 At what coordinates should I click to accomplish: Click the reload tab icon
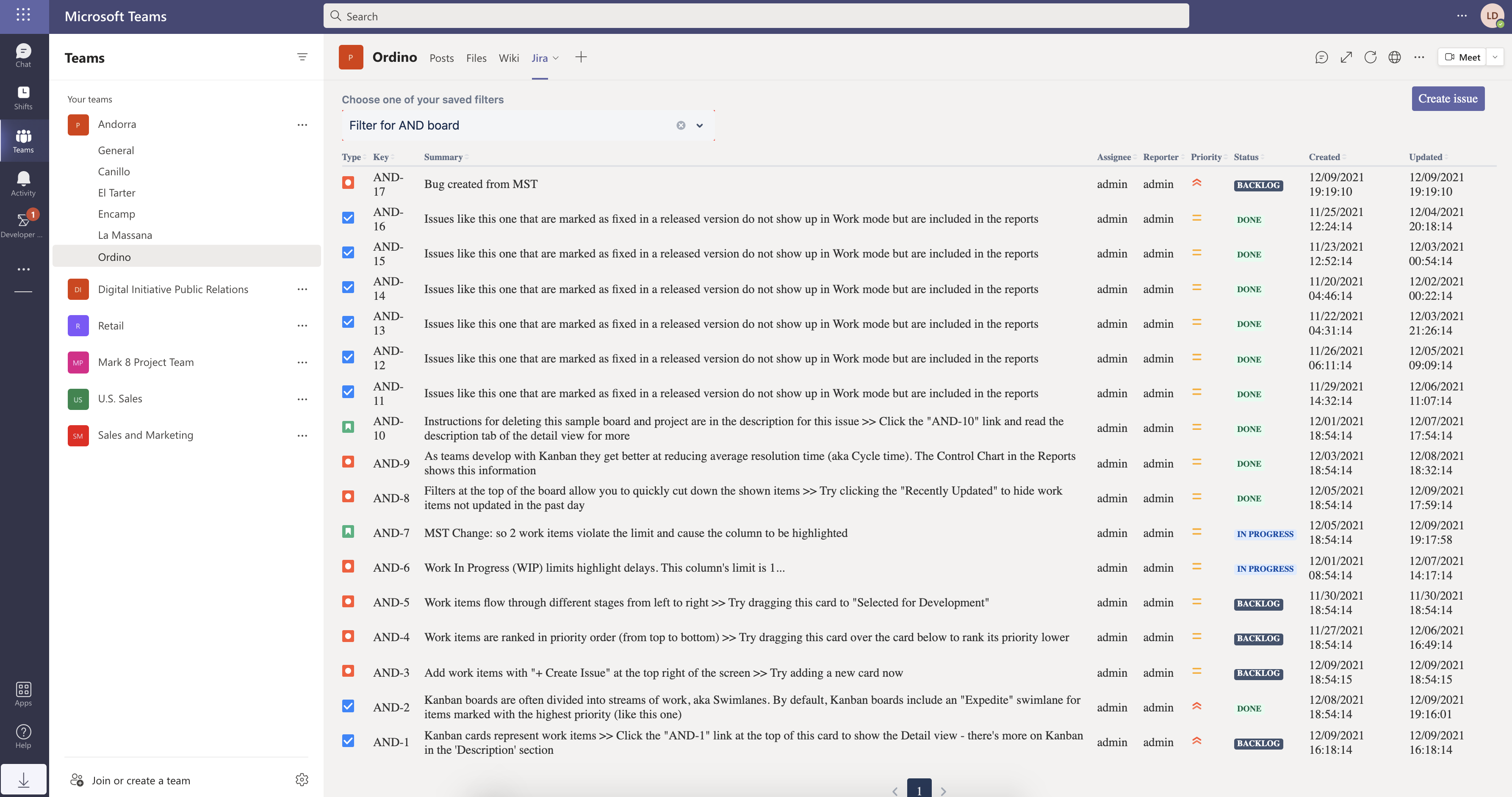coord(1370,57)
